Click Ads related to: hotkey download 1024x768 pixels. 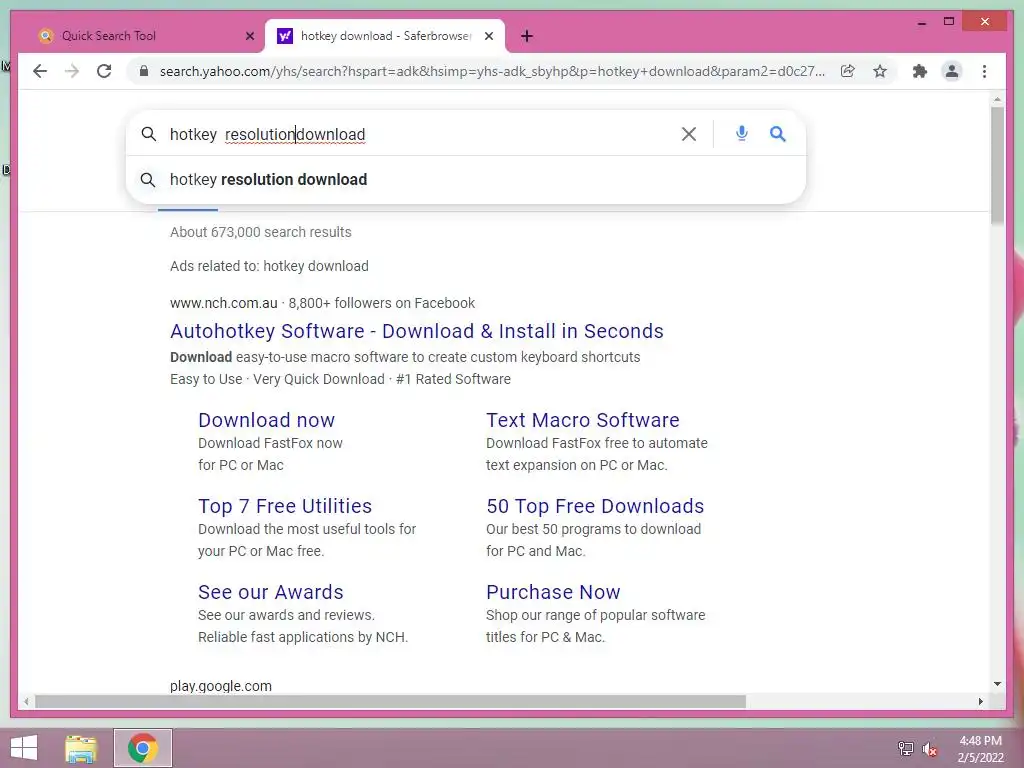click(x=269, y=266)
